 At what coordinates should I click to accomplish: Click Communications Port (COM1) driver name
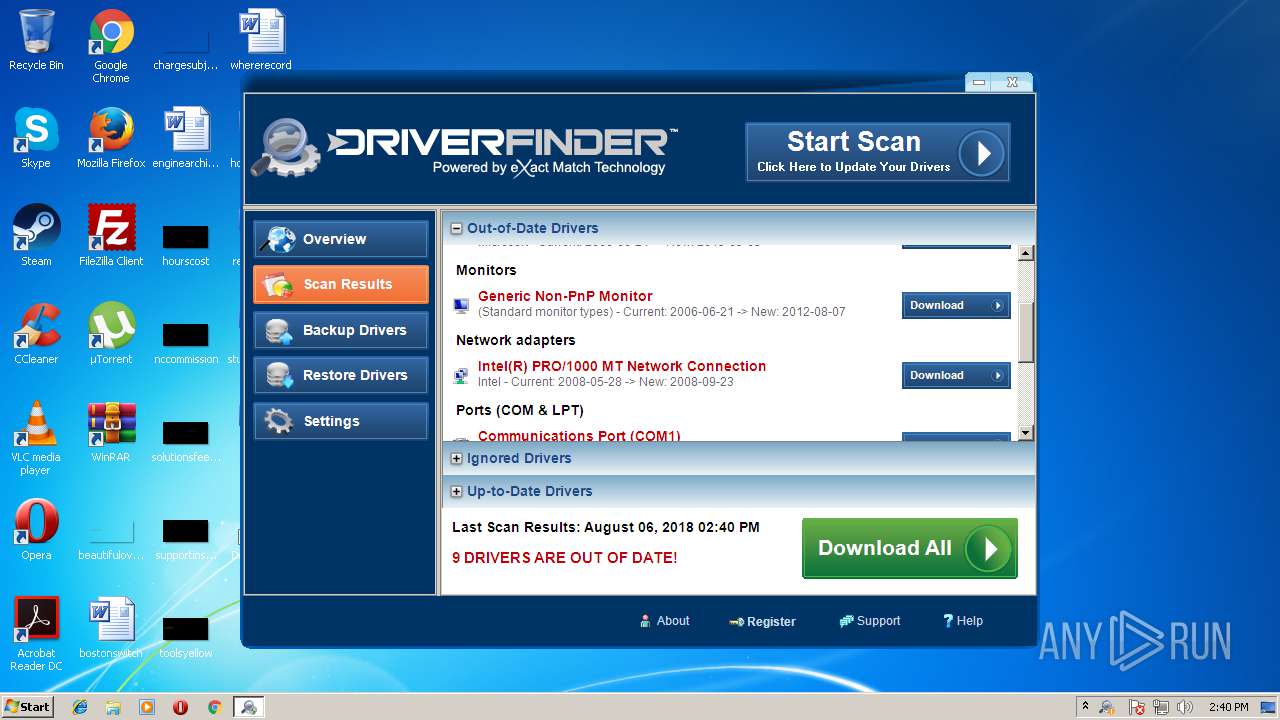[579, 435]
